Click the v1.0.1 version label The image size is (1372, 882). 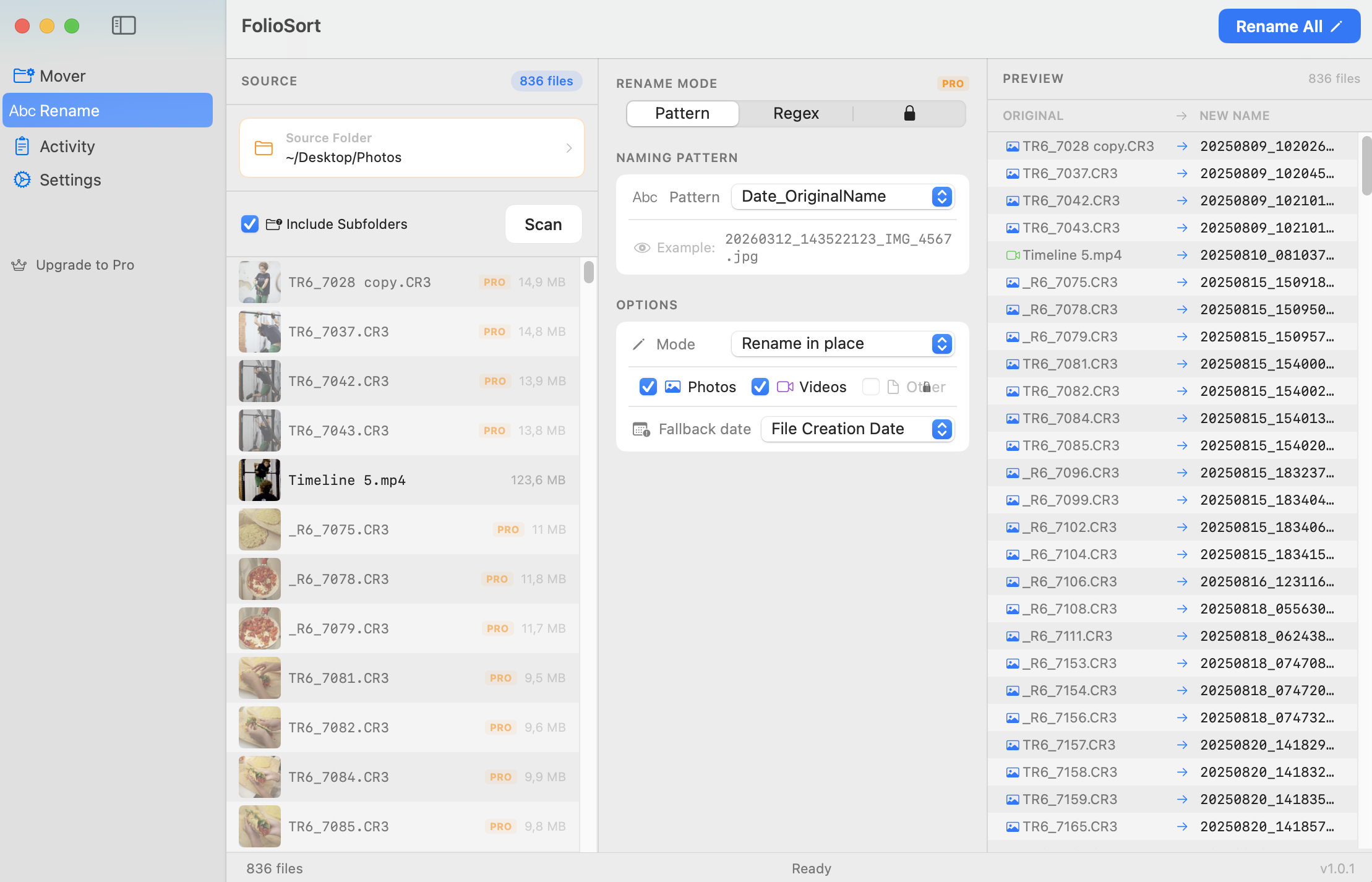click(x=1337, y=868)
